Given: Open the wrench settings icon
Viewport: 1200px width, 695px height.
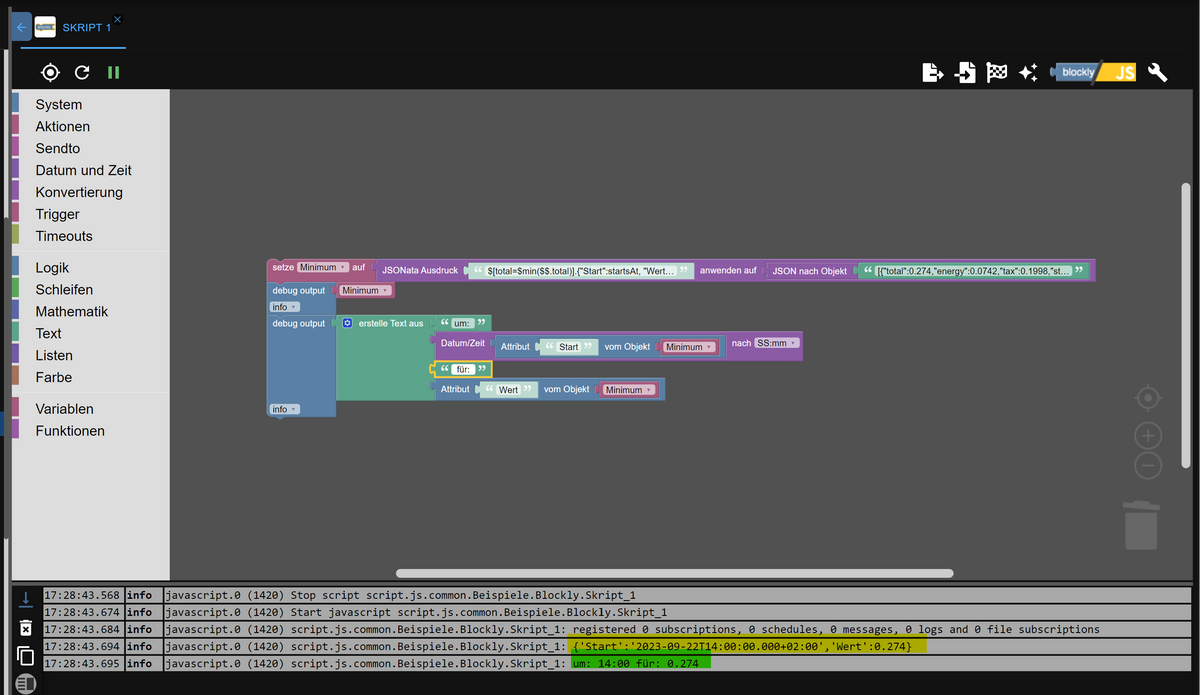Looking at the screenshot, I should point(1158,72).
